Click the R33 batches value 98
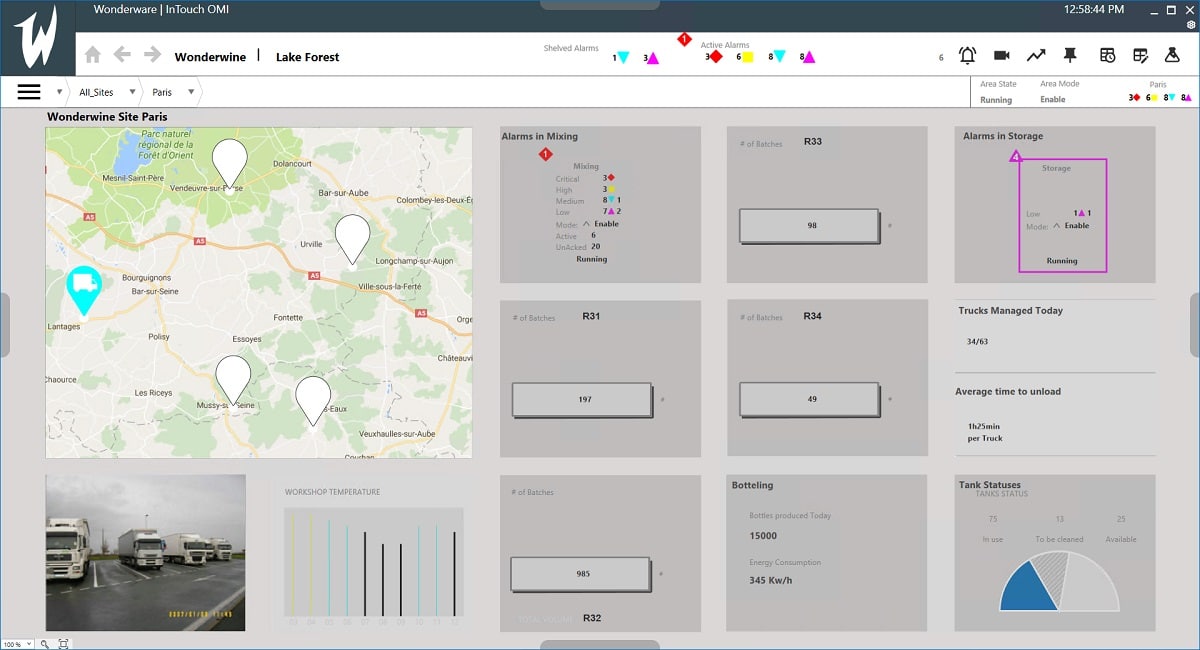 [811, 226]
